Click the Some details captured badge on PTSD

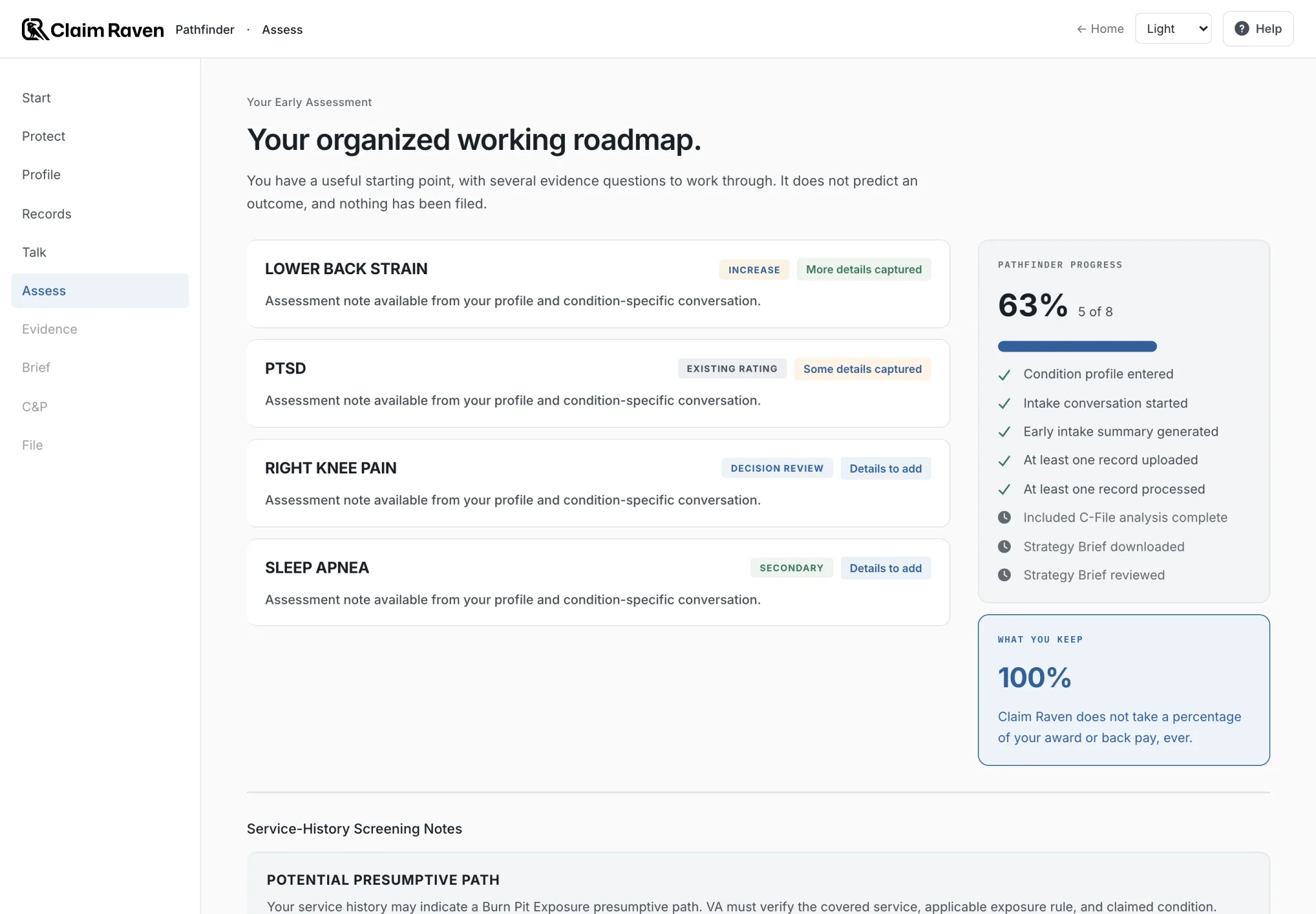pyautogui.click(x=862, y=369)
